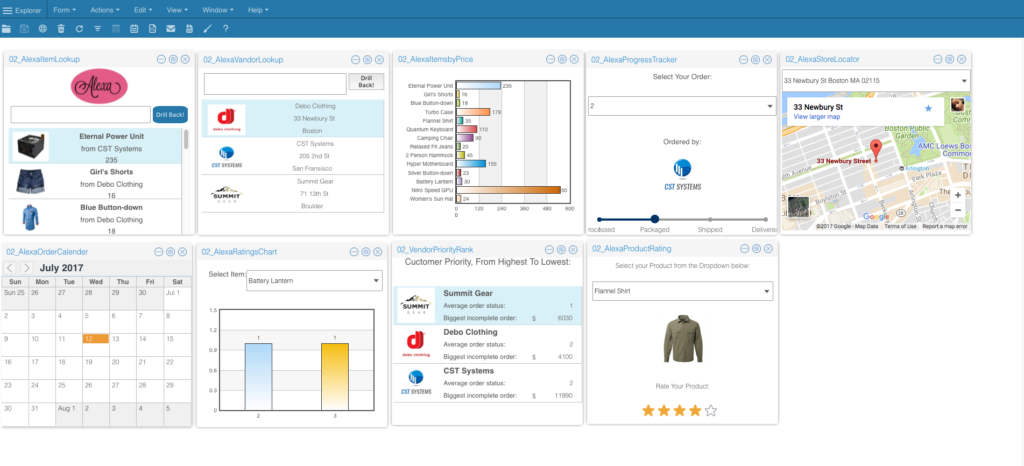Select the Blue Button-down item row
This screenshot has width=1024, height=466.
pos(96,217)
